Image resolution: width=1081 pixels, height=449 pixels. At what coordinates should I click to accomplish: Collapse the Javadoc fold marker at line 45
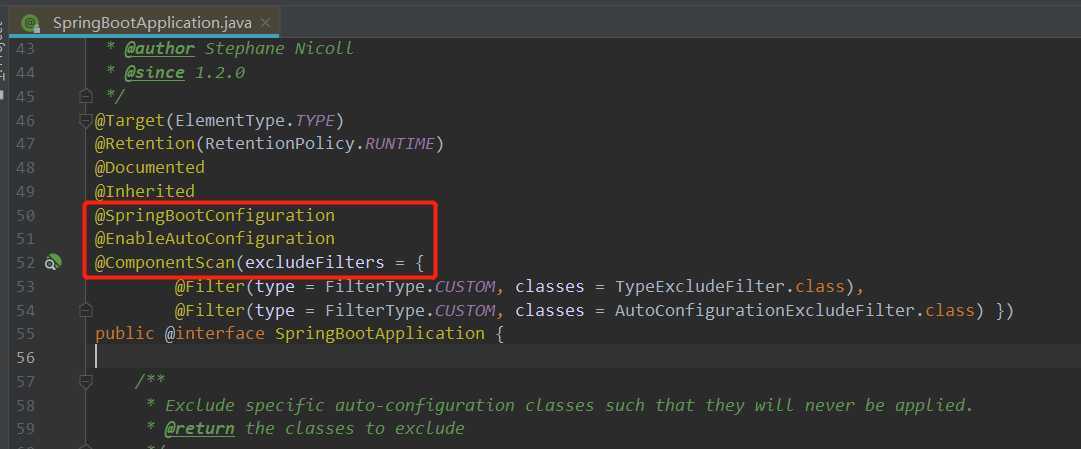tap(85, 96)
